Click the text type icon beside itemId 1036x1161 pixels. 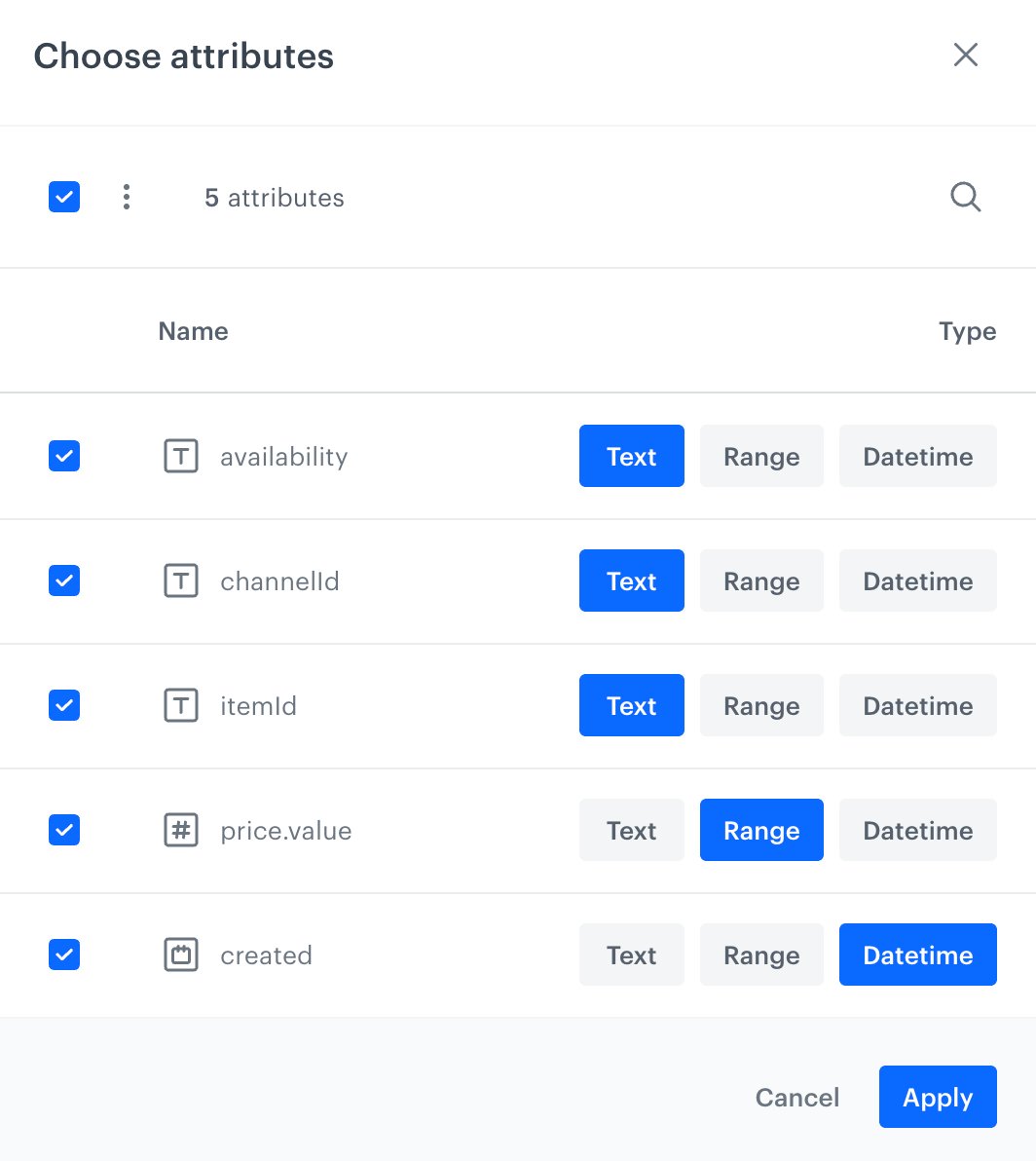coord(181,705)
